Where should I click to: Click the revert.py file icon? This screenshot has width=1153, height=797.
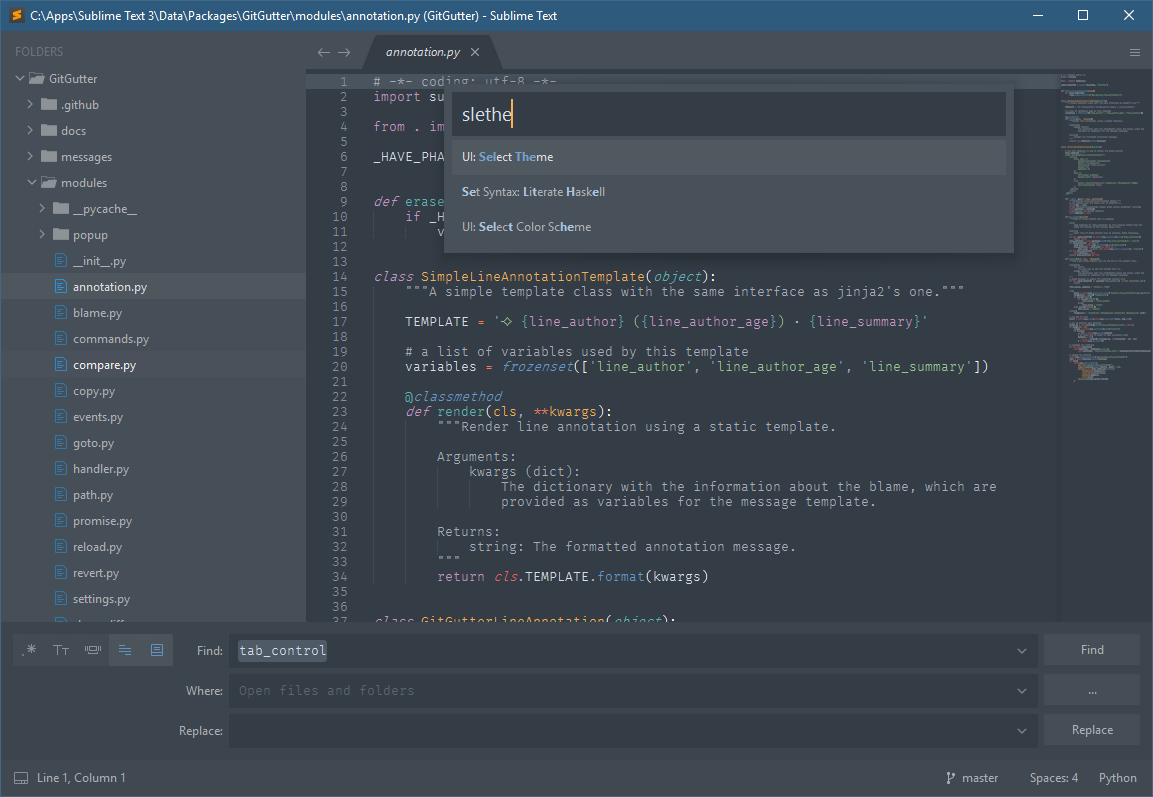click(x=61, y=573)
